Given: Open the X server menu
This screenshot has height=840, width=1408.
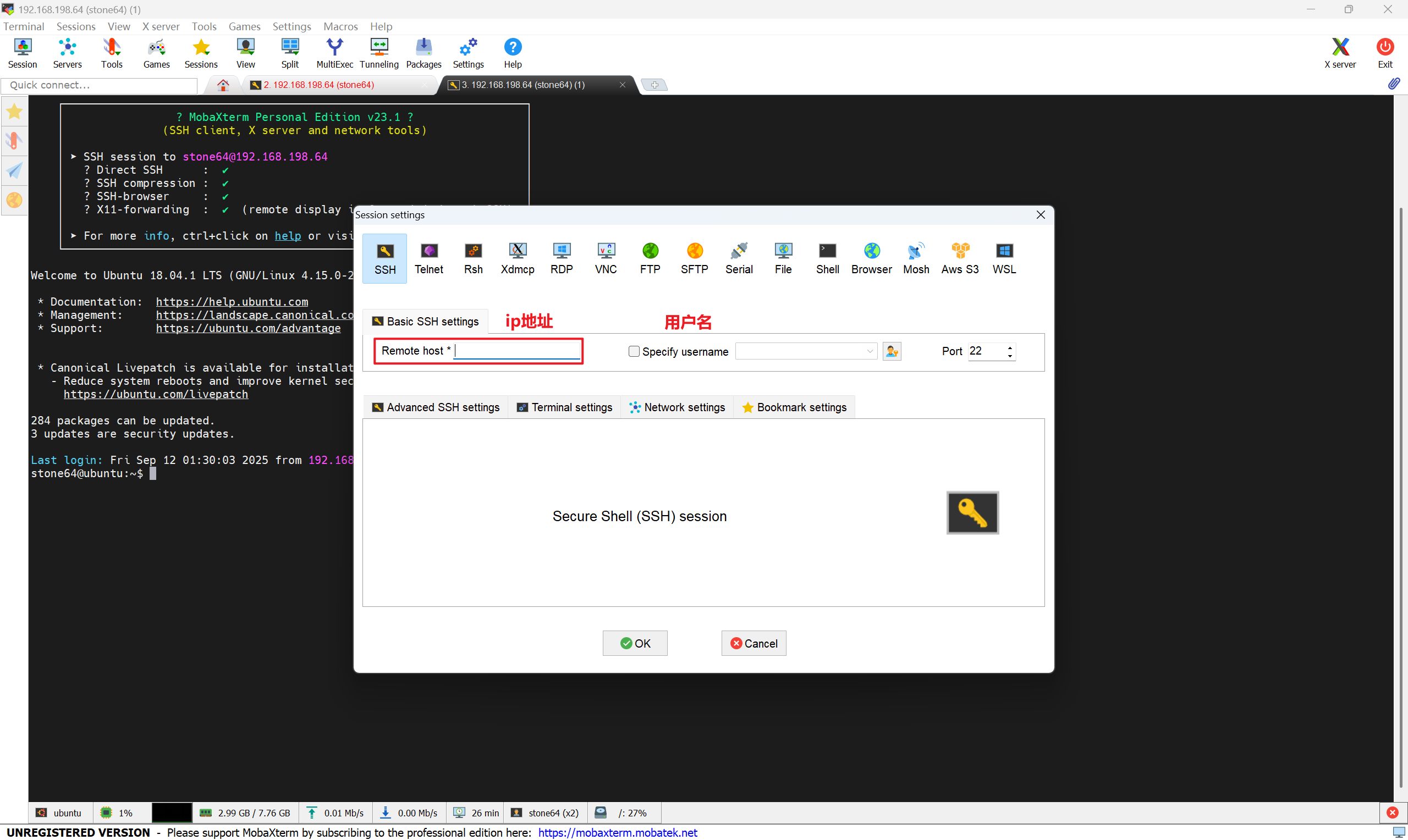Looking at the screenshot, I should click(161, 26).
